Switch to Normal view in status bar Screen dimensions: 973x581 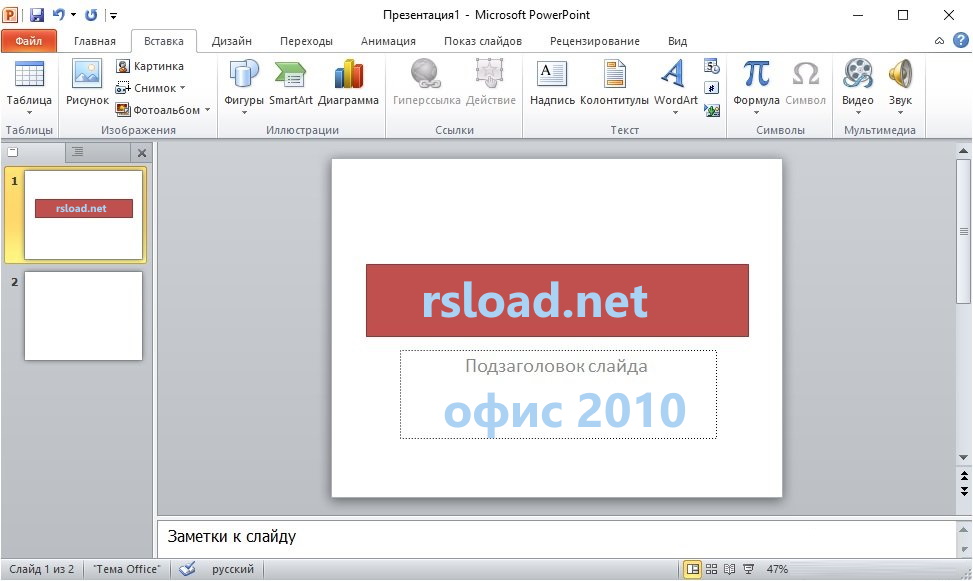coord(693,569)
